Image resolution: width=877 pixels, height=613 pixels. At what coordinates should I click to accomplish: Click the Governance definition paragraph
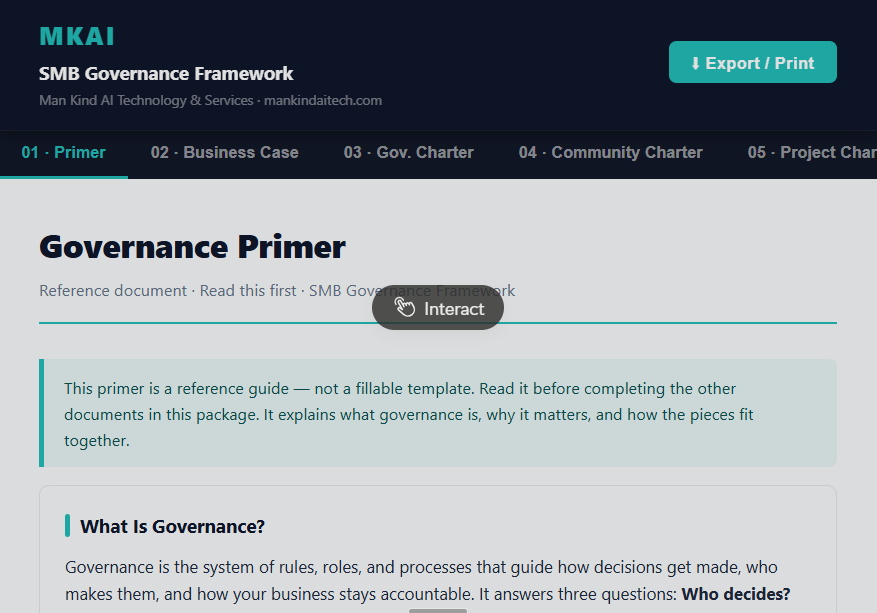pyautogui.click(x=427, y=581)
